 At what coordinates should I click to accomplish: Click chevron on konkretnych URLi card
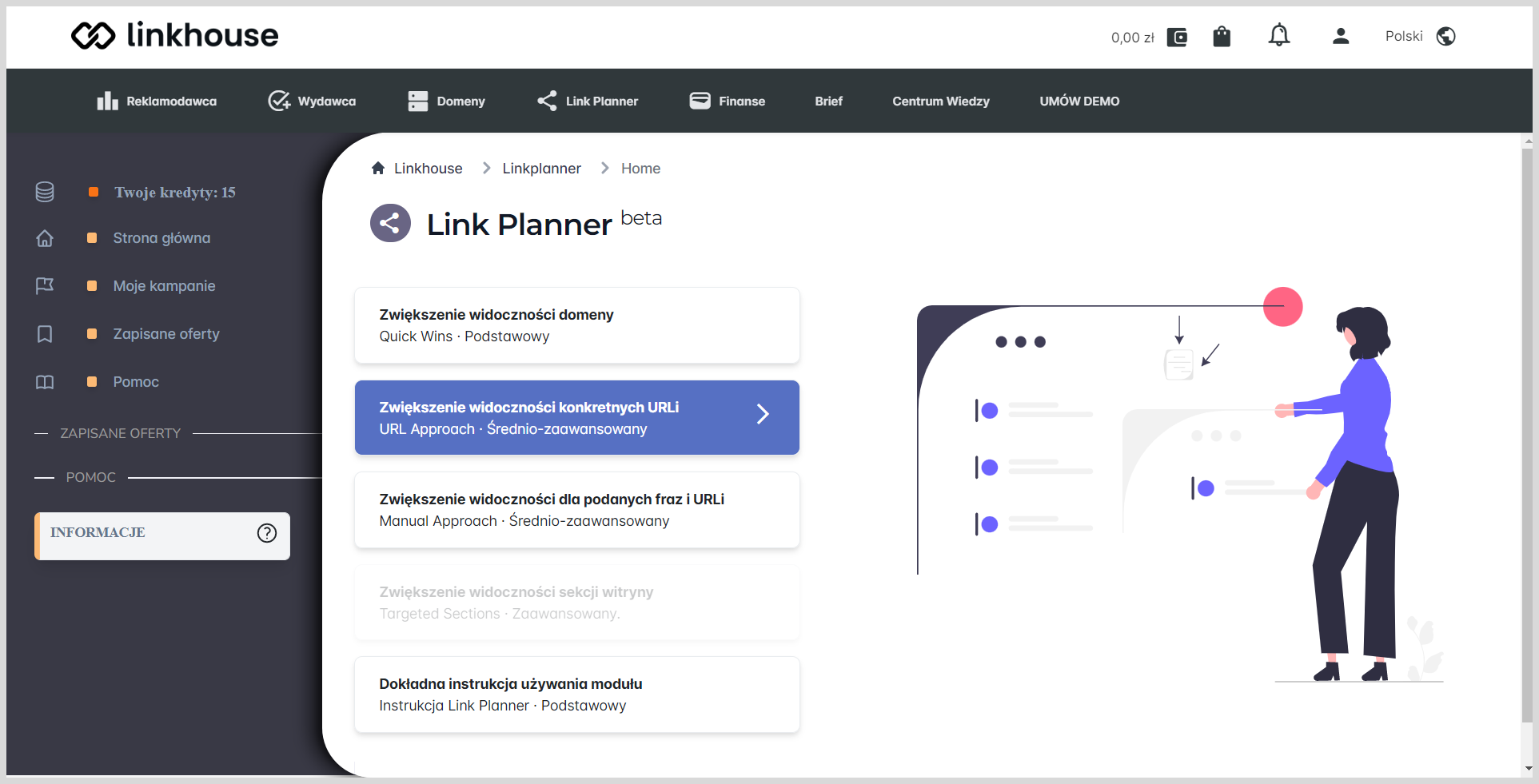pyautogui.click(x=763, y=413)
